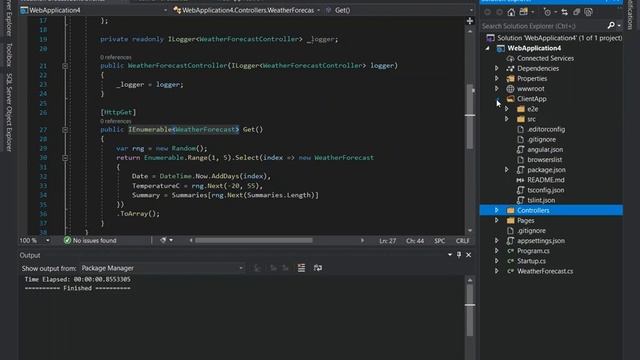Screen dimensions: 640x360
Task: Click the Solution Explorer Forward arrow
Action: (x=499, y=12)
